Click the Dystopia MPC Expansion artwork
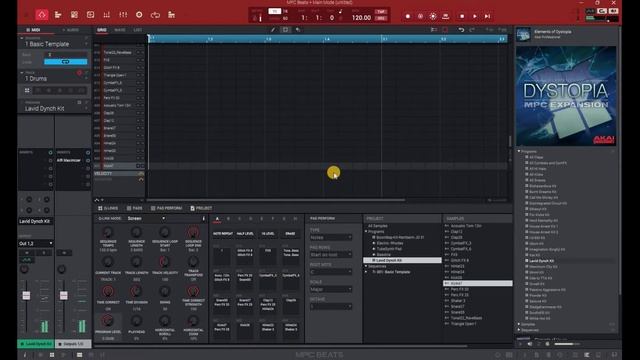This screenshot has width=640, height=360. pos(566,96)
